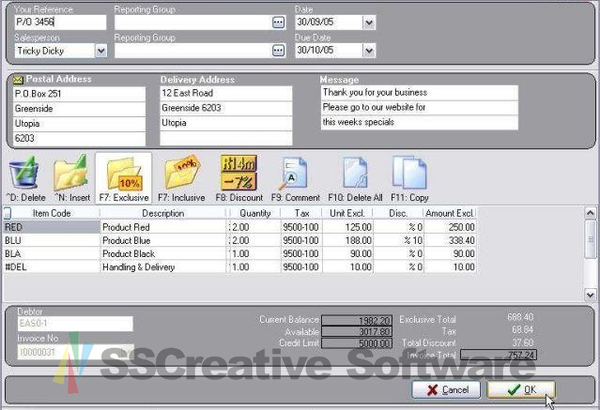
Task: Open the first Reporting Group lookup button
Action: coord(279,22)
